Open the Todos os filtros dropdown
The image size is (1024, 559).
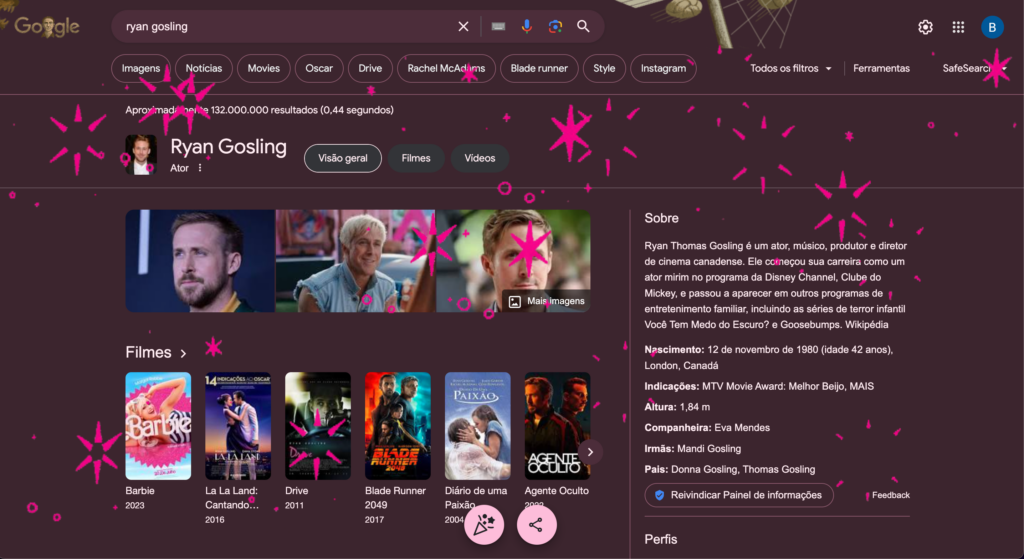(790, 69)
